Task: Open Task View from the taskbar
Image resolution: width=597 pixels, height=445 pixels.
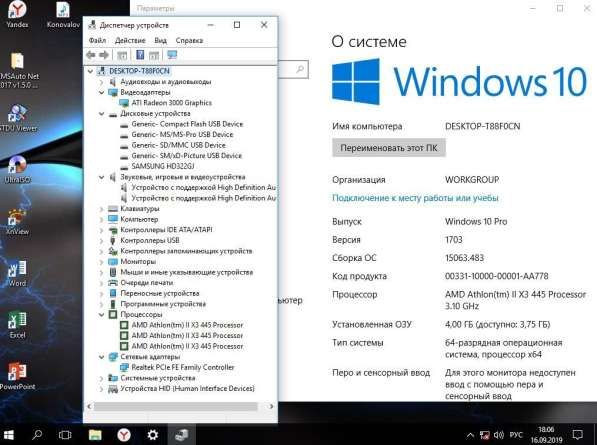Action: pos(65,435)
